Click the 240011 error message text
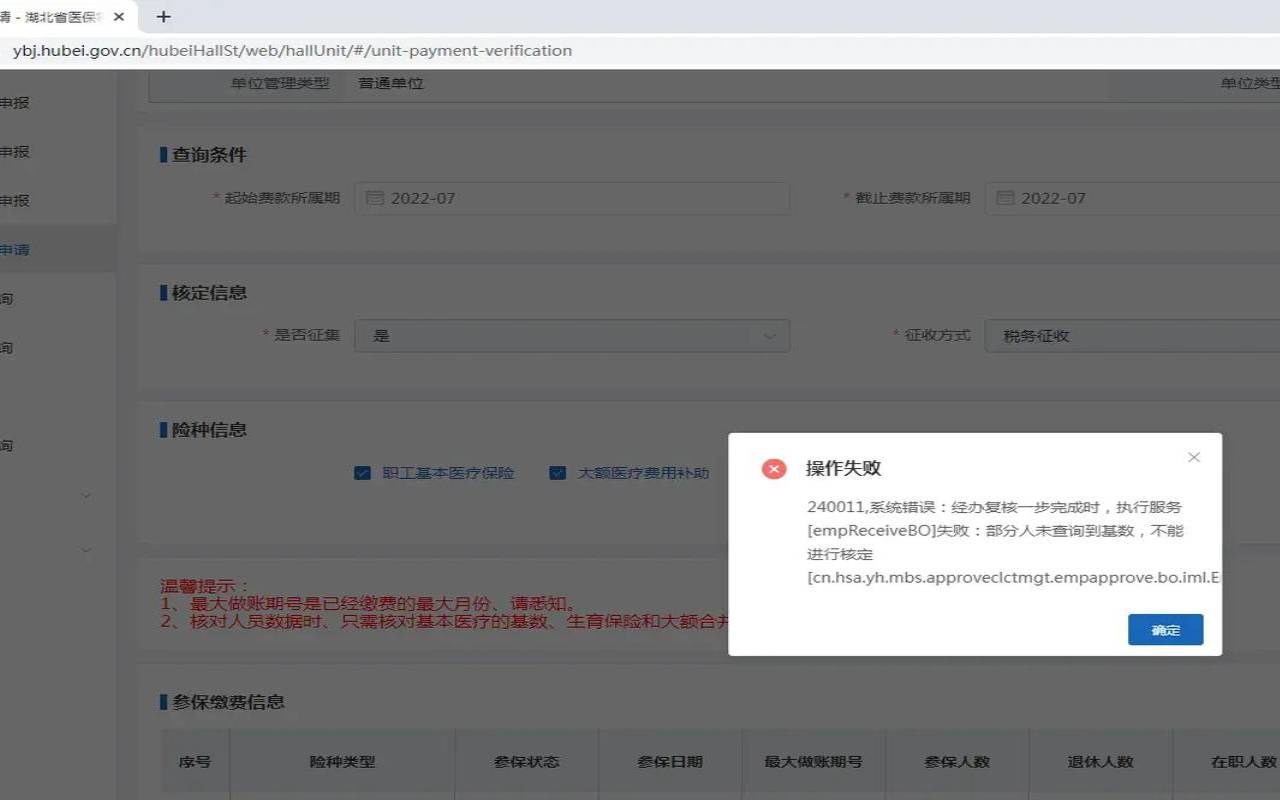This screenshot has width=1280, height=800. (1014, 542)
